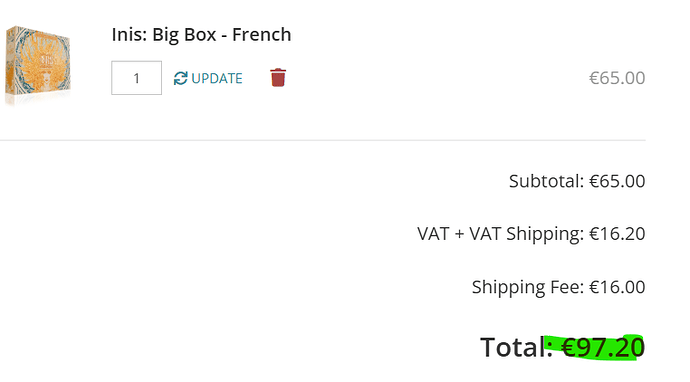The width and height of the screenshot is (690, 382).
Task: Click the words Big Box in product title
Action: (x=184, y=35)
